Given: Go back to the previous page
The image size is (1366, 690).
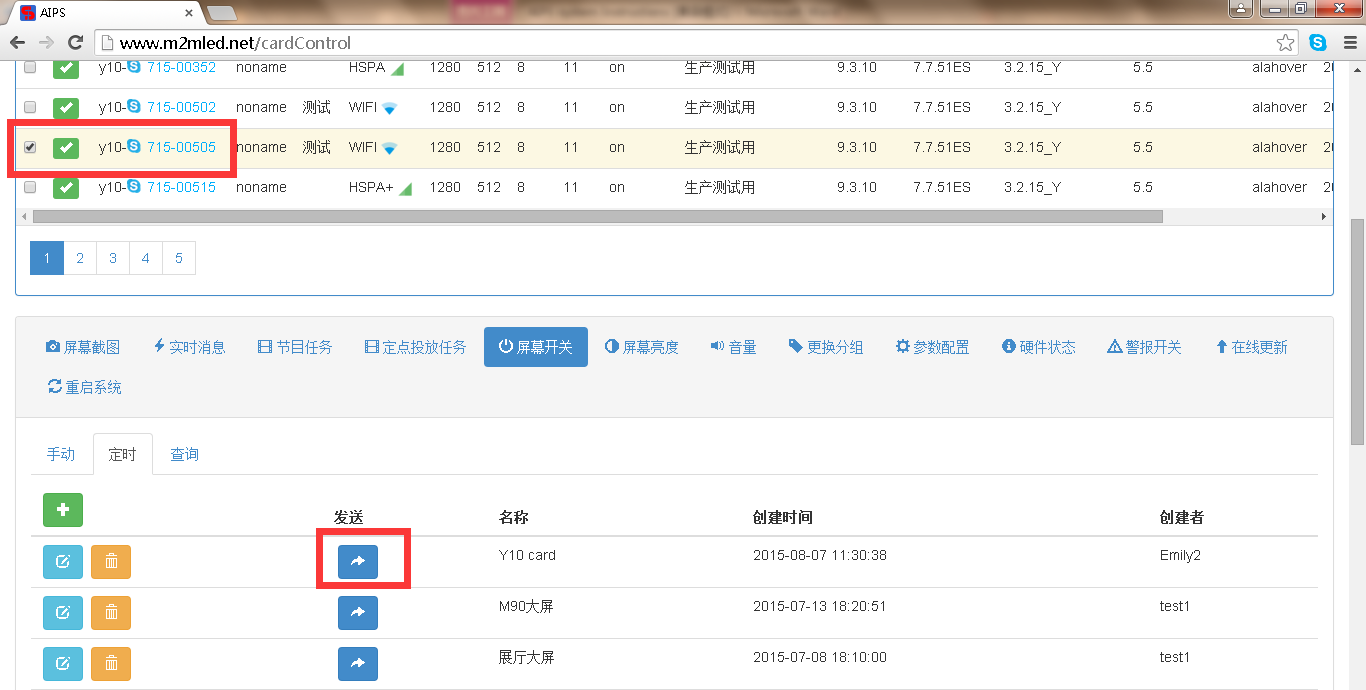Looking at the screenshot, I should pyautogui.click(x=17, y=43).
